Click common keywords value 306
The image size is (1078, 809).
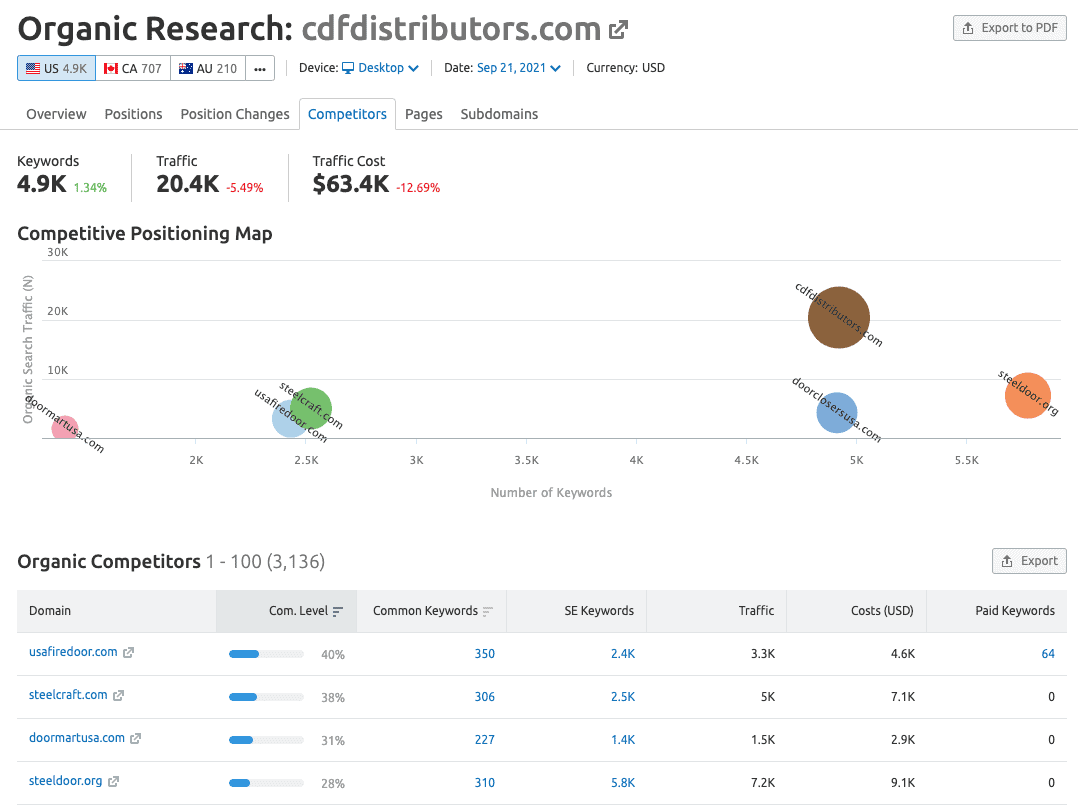pyautogui.click(x=485, y=697)
